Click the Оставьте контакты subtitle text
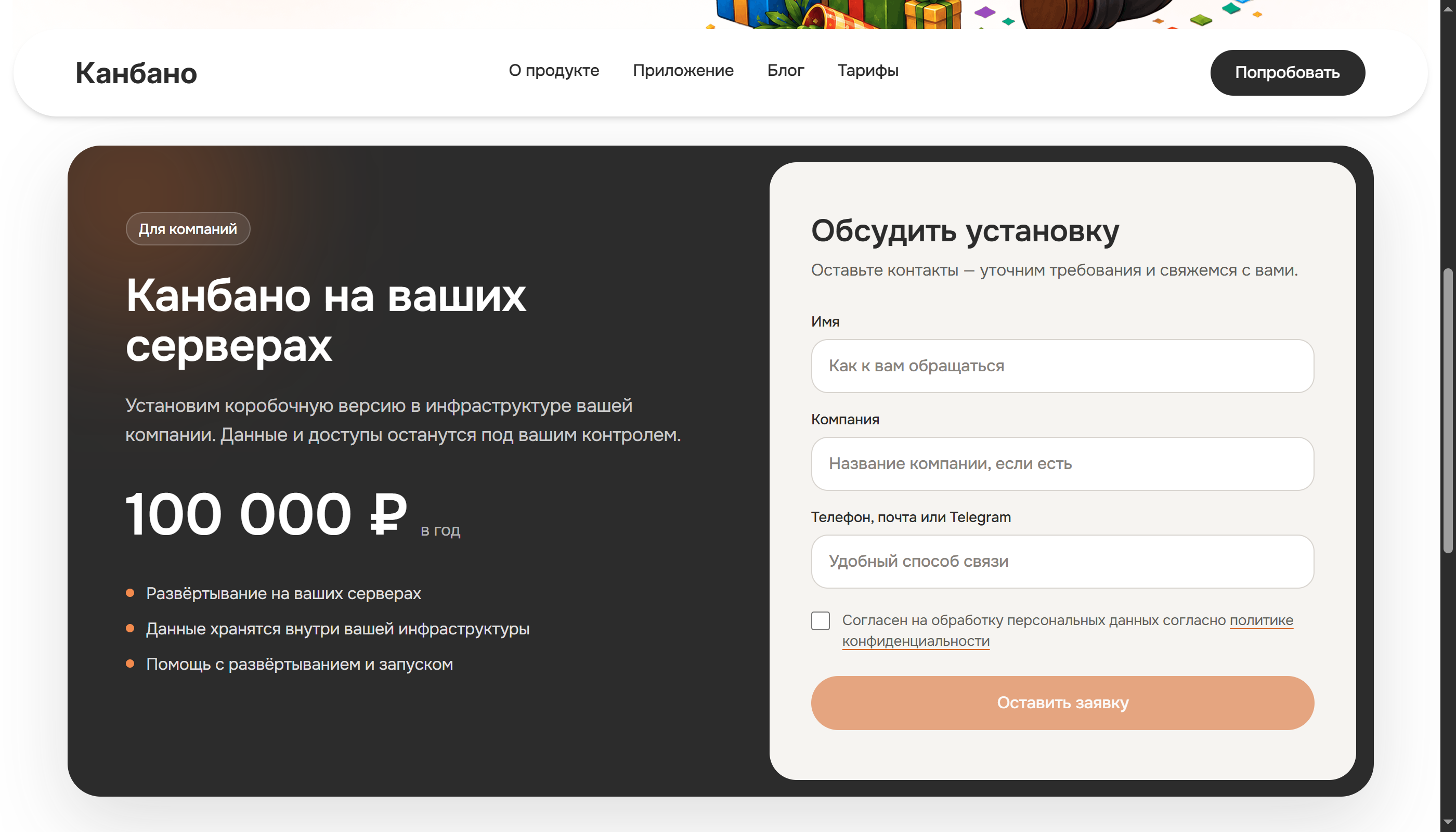 (1054, 270)
